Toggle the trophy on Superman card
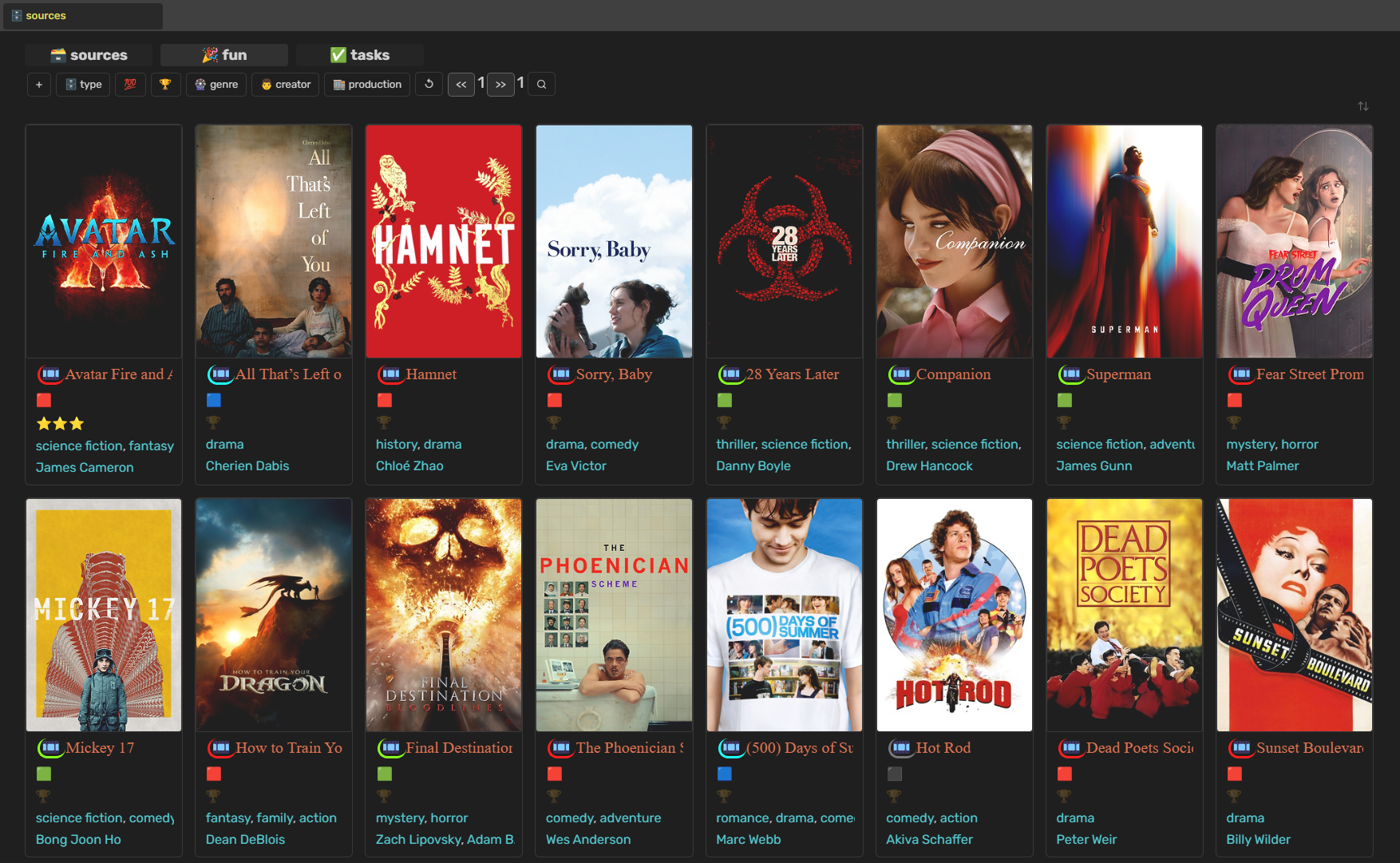 pyautogui.click(x=1064, y=422)
